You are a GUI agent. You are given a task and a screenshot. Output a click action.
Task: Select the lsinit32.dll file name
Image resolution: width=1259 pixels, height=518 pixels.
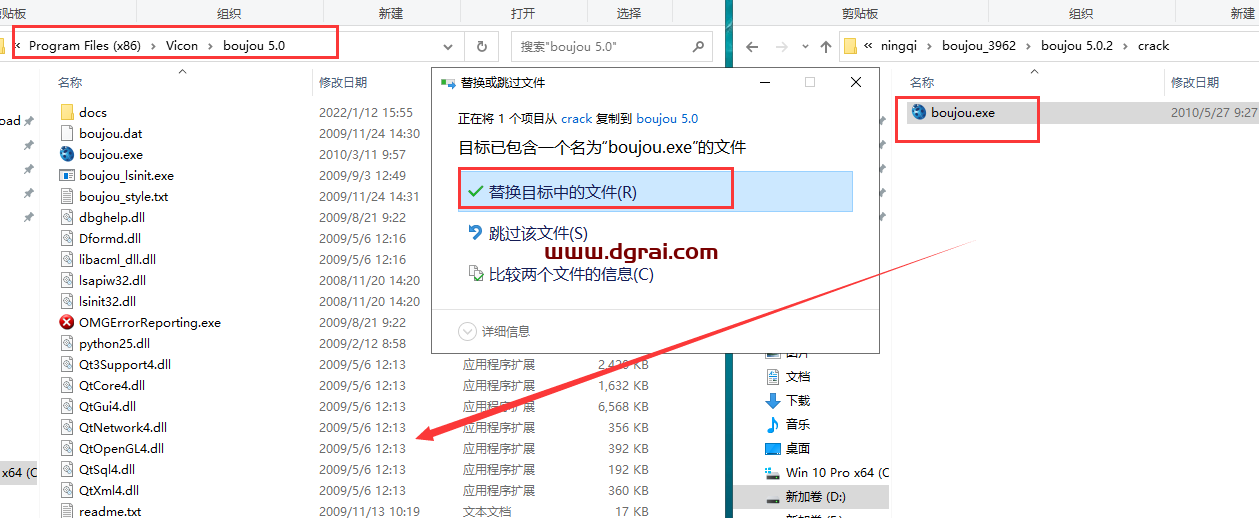[x=107, y=301]
